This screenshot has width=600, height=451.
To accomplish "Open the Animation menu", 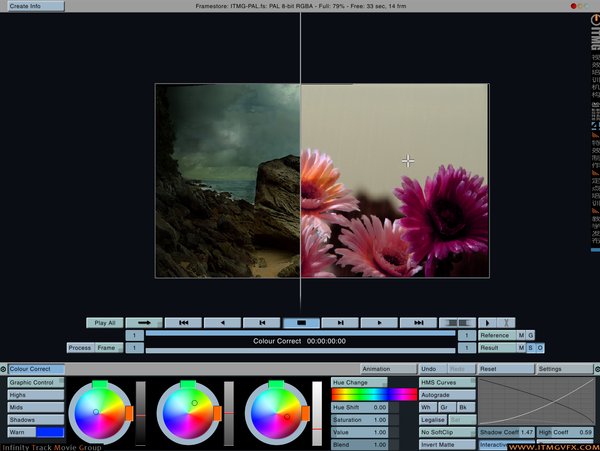I will (388, 369).
